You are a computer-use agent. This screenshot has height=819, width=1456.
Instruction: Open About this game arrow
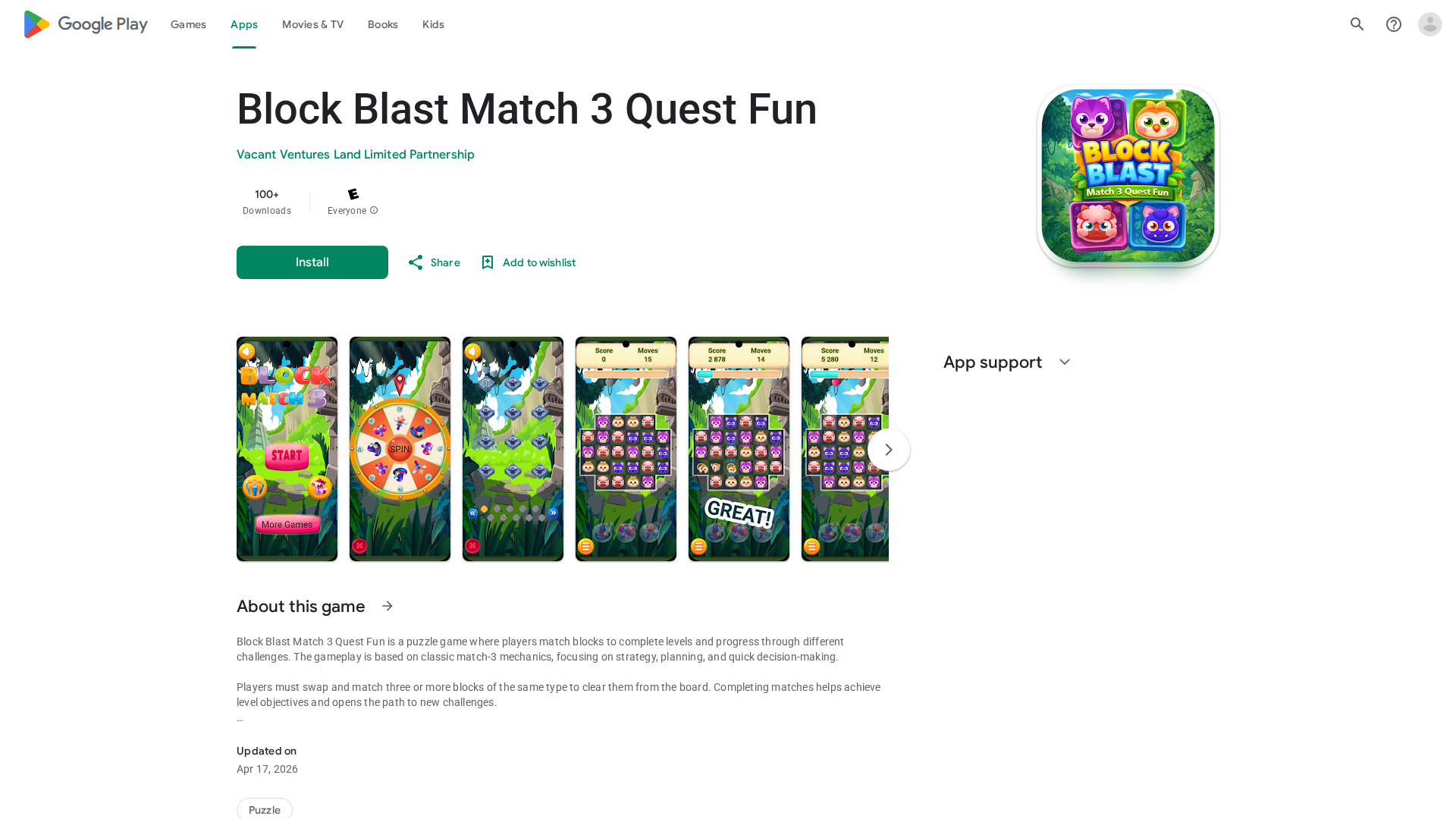(x=388, y=606)
